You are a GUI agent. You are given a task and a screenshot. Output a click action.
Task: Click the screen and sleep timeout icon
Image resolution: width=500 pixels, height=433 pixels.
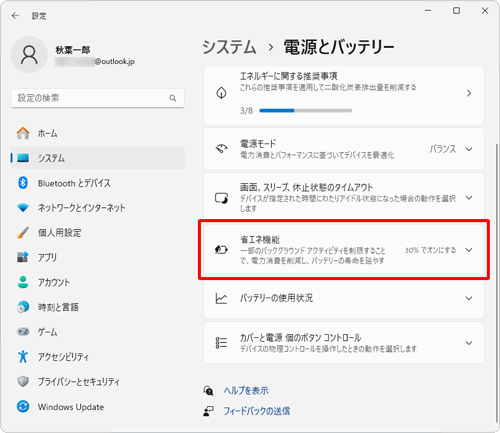(221, 198)
